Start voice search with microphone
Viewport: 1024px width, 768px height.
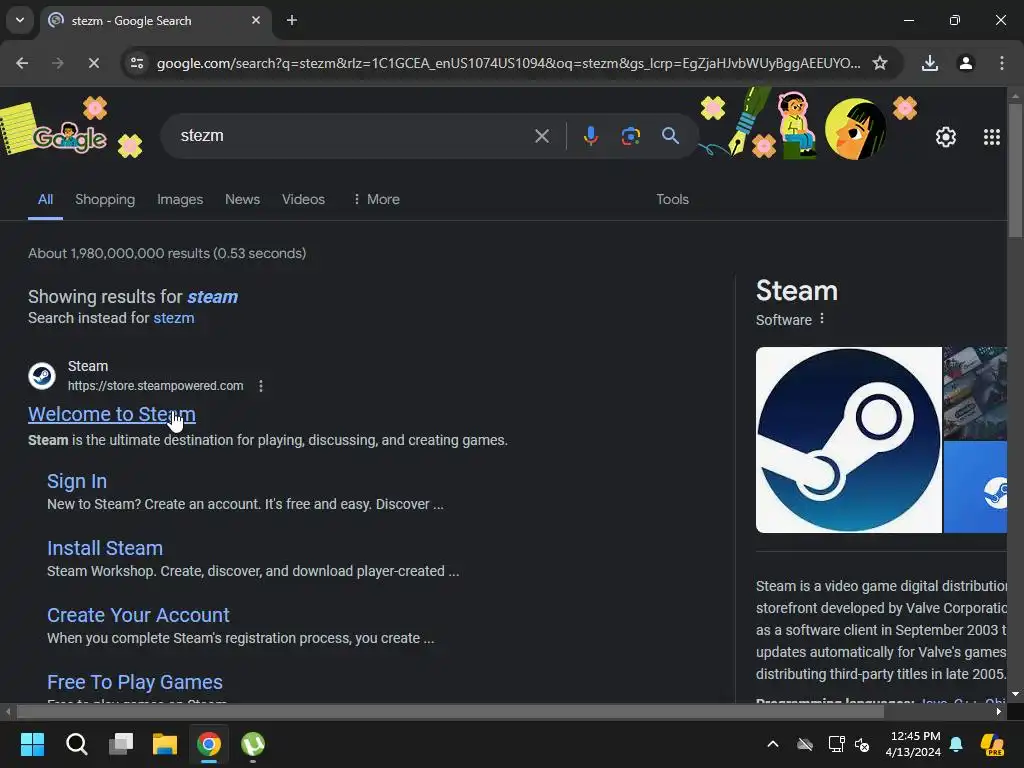point(590,136)
